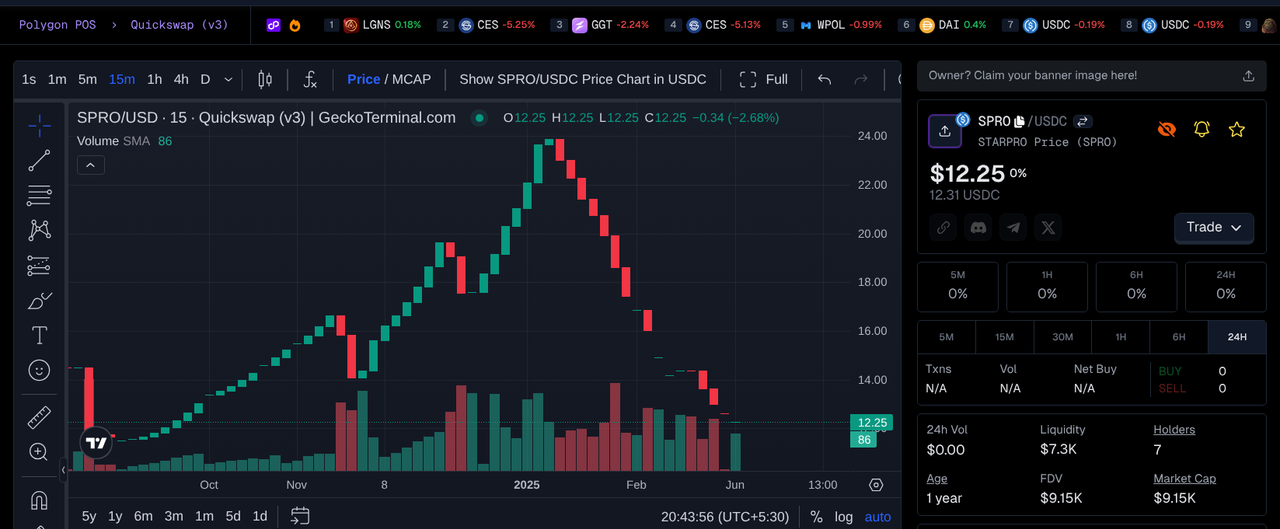Switch chart to Full screen
Viewport: 1280px width, 529px height.
(763, 79)
